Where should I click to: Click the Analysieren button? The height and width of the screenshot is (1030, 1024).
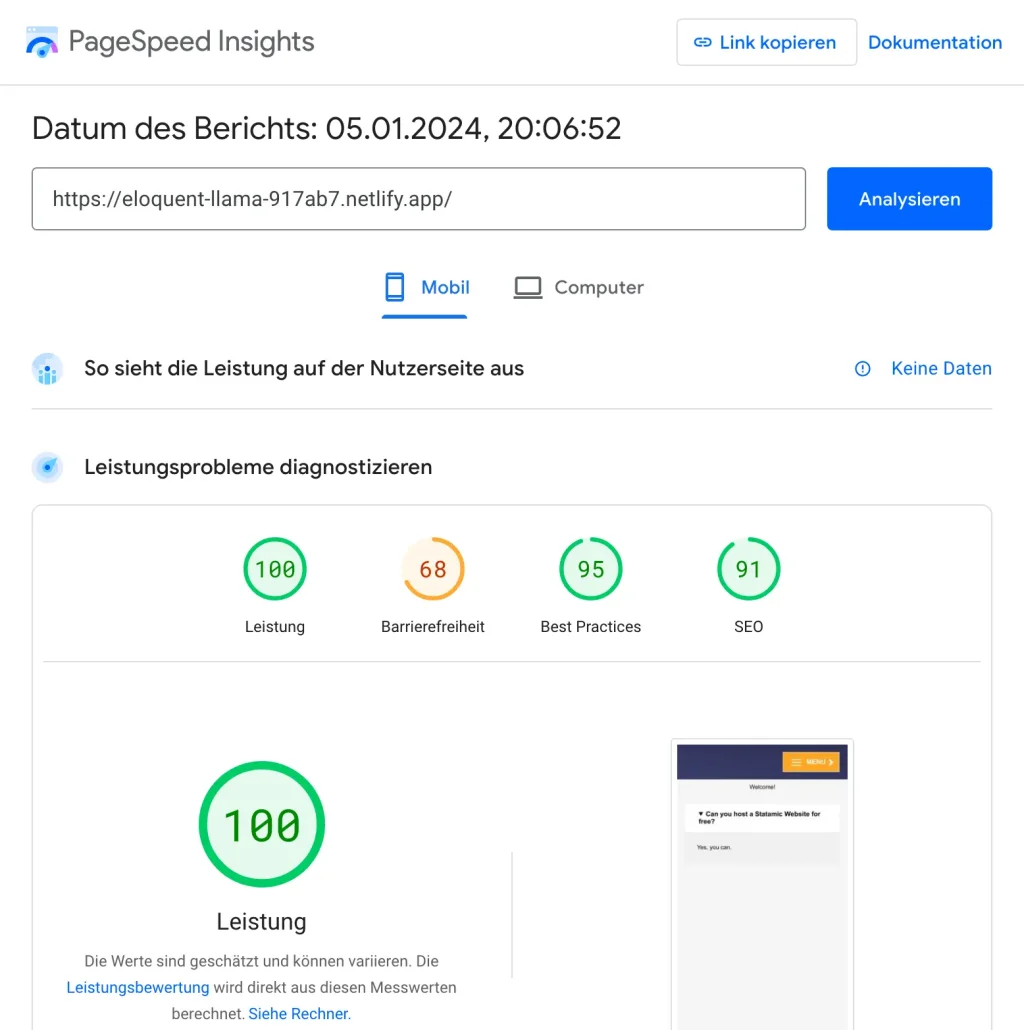coord(909,198)
